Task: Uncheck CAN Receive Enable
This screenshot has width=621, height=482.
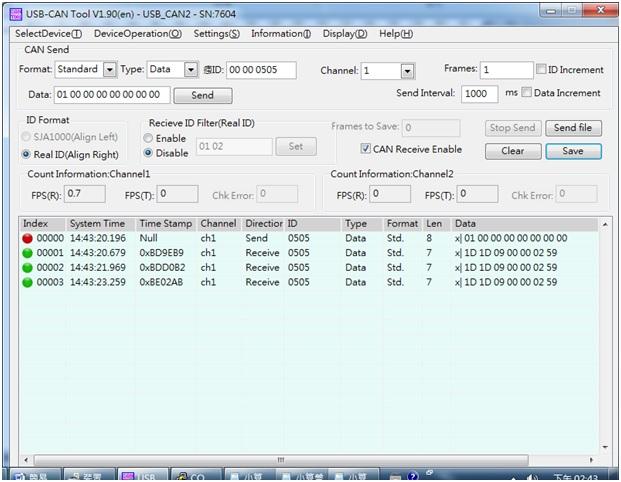Action: (366, 149)
